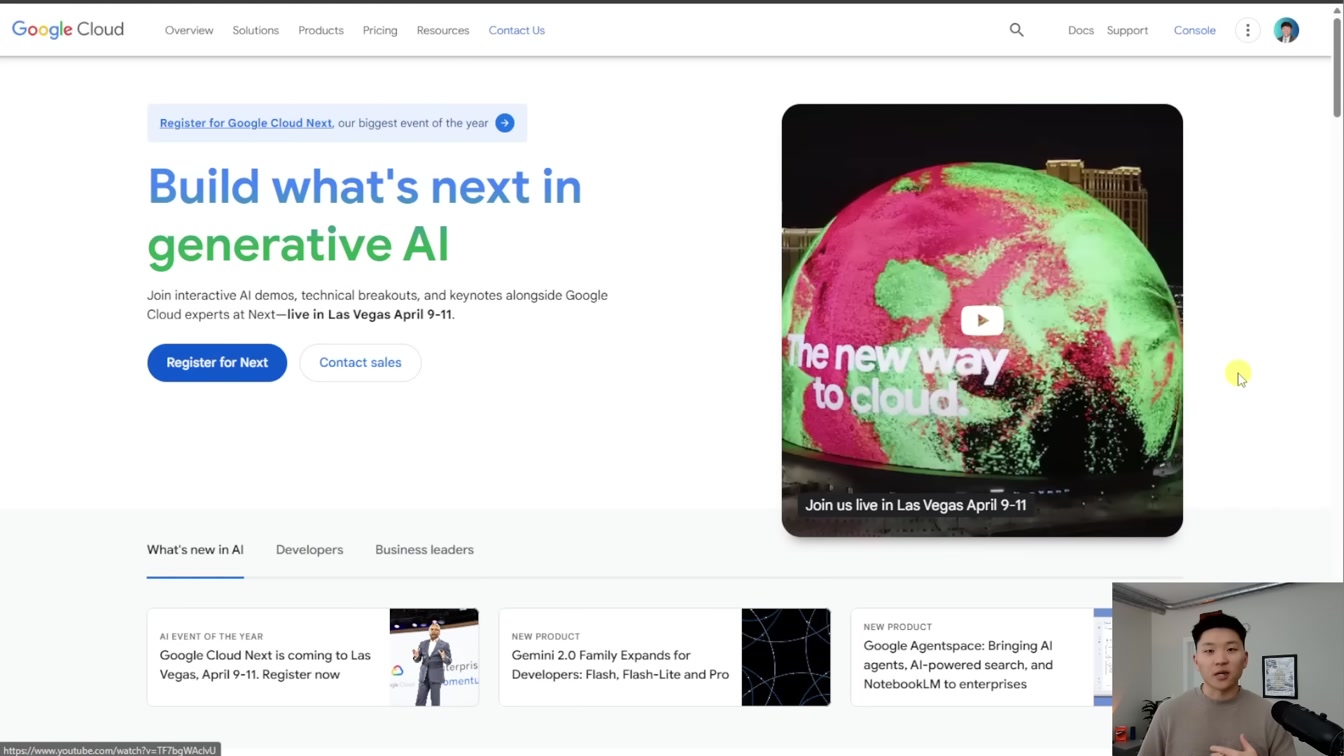Image resolution: width=1344 pixels, height=756 pixels.
Task: Click the speaker on stage thumbnail image
Action: point(434,657)
